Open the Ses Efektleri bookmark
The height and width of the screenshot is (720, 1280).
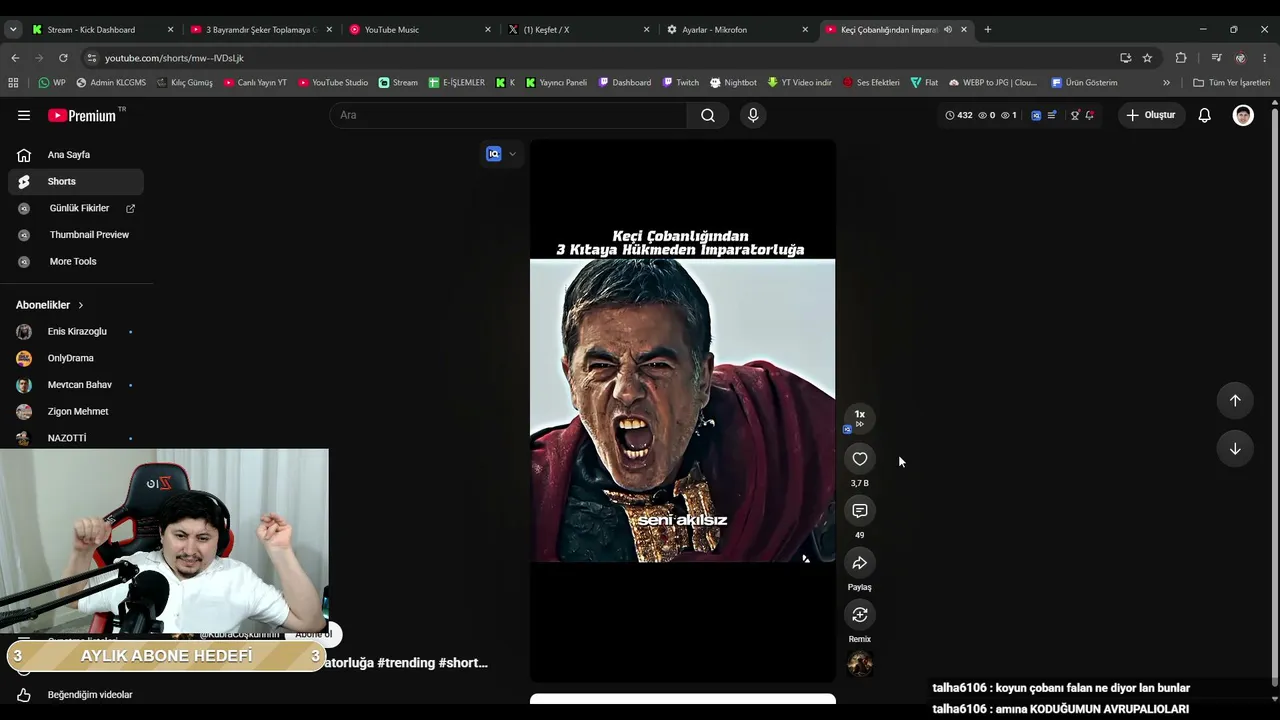(x=871, y=83)
